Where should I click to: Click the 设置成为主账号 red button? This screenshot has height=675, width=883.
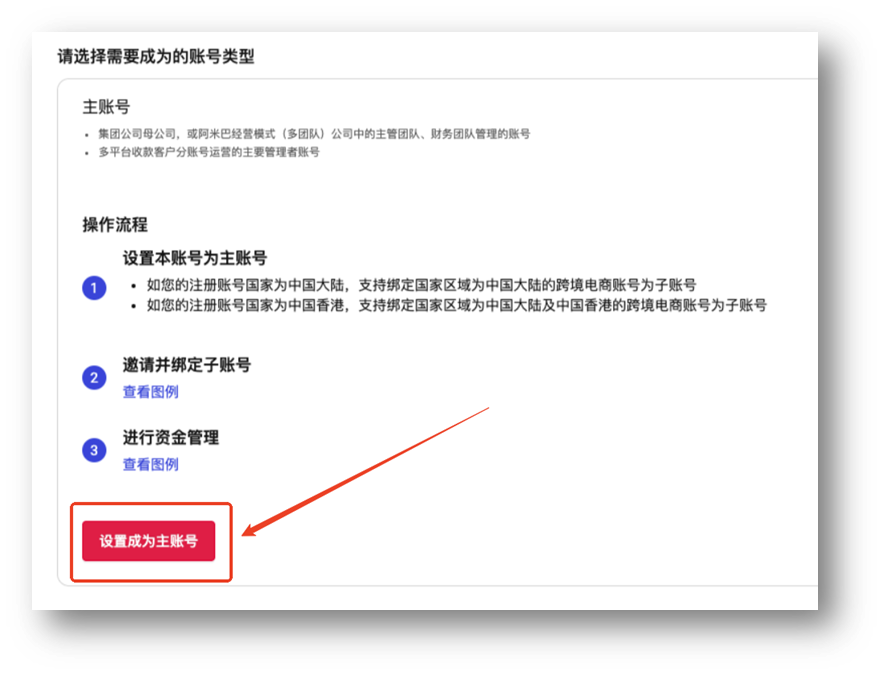(149, 540)
